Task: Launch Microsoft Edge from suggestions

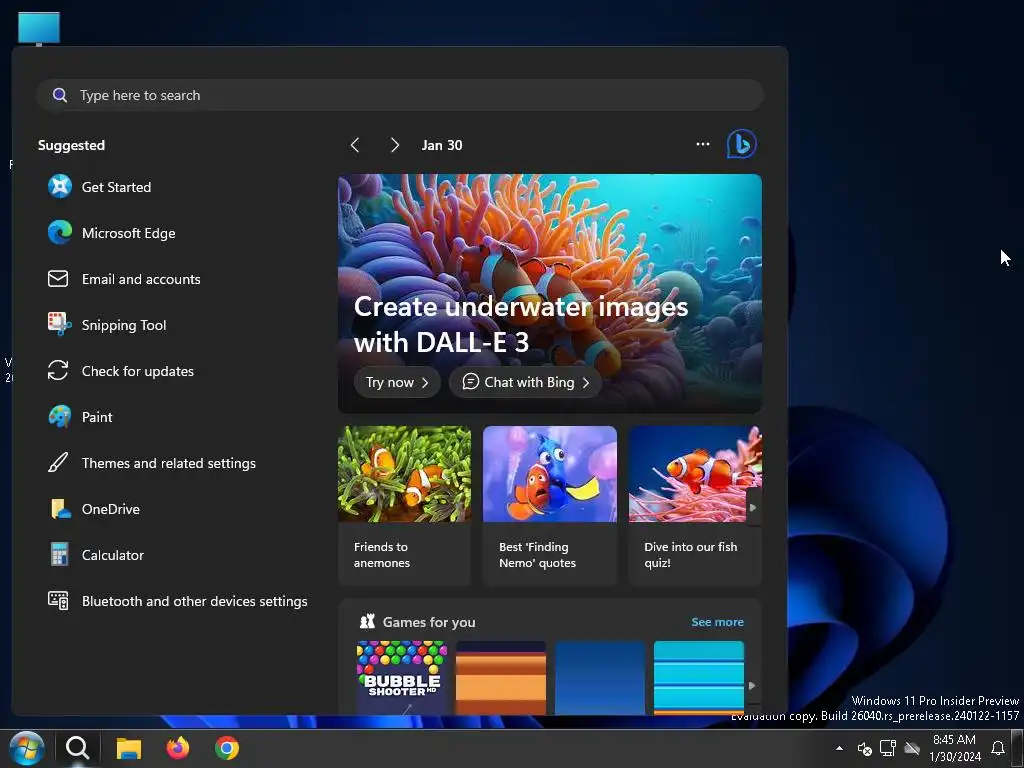Action: pyautogui.click(x=59, y=232)
